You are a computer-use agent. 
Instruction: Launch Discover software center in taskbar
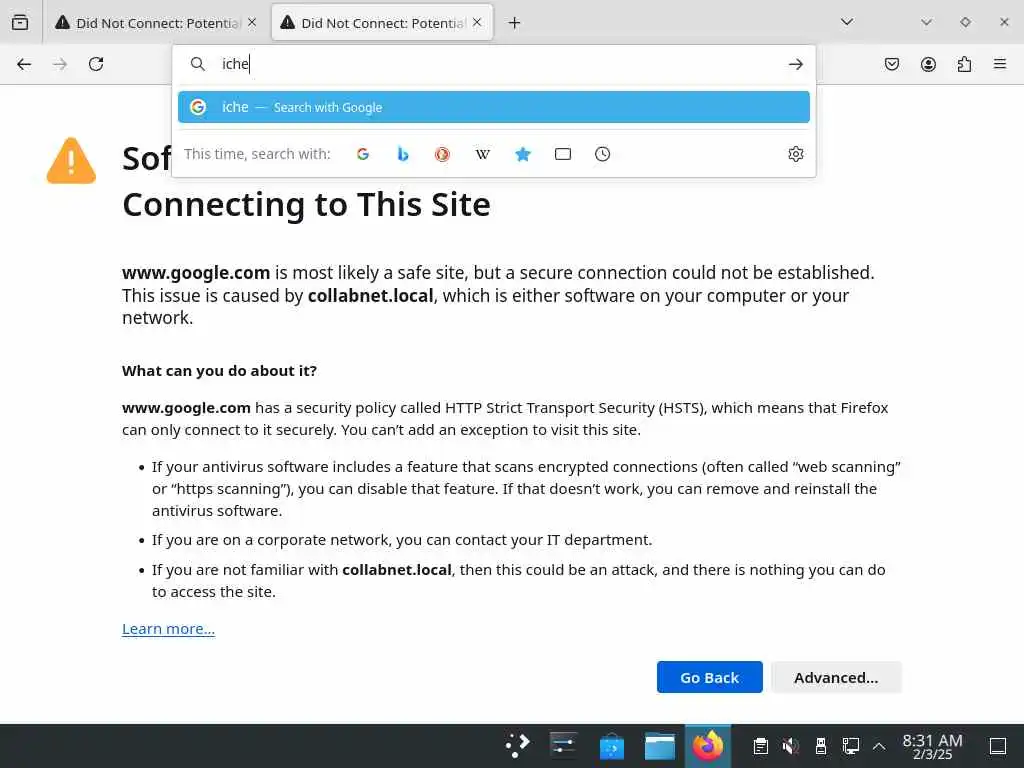click(x=611, y=746)
